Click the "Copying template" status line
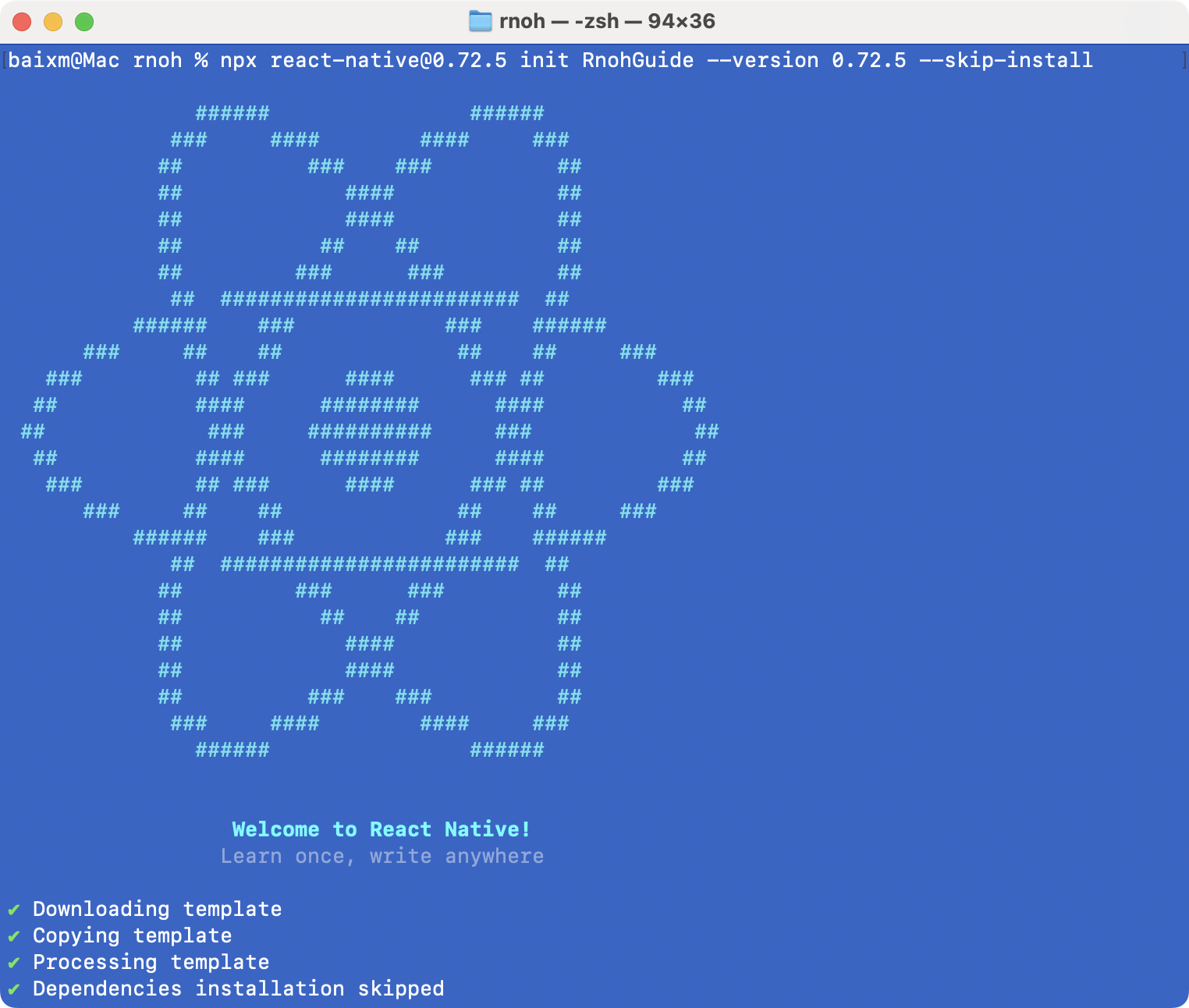The height and width of the screenshot is (1008, 1189). [132, 935]
